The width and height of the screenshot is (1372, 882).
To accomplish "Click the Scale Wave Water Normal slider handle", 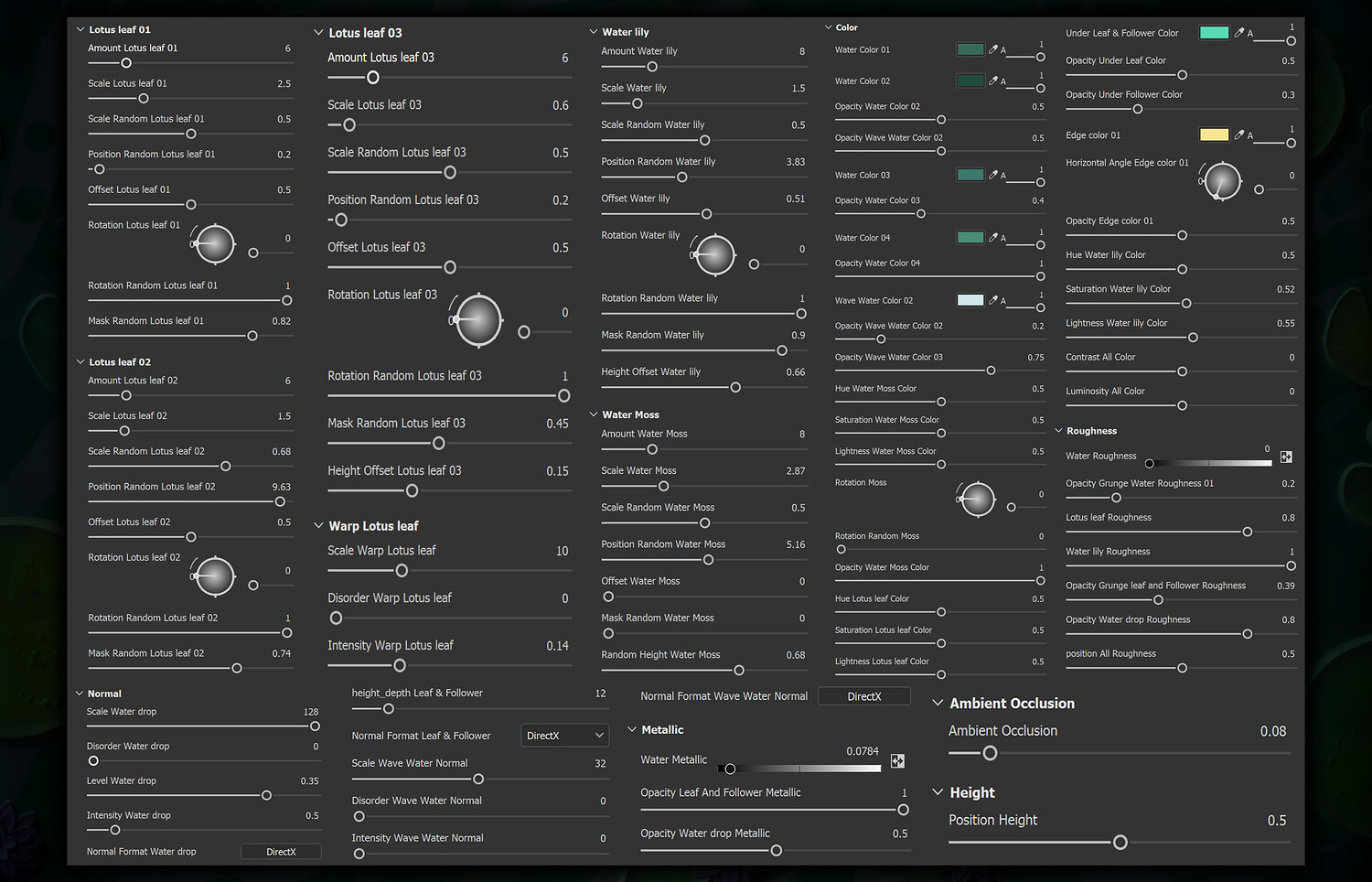I will click(x=478, y=780).
